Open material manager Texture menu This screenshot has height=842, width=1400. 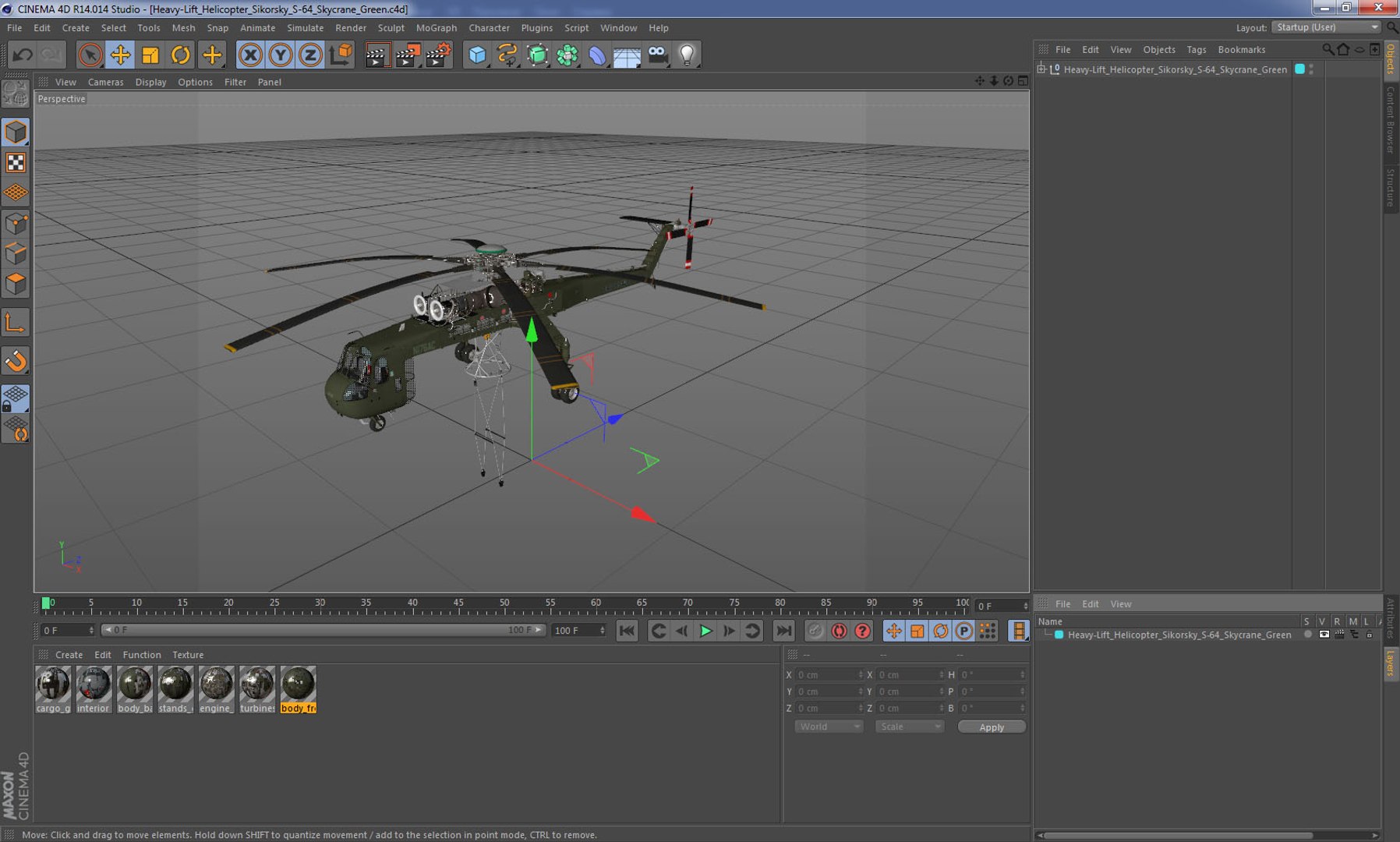pyautogui.click(x=188, y=655)
